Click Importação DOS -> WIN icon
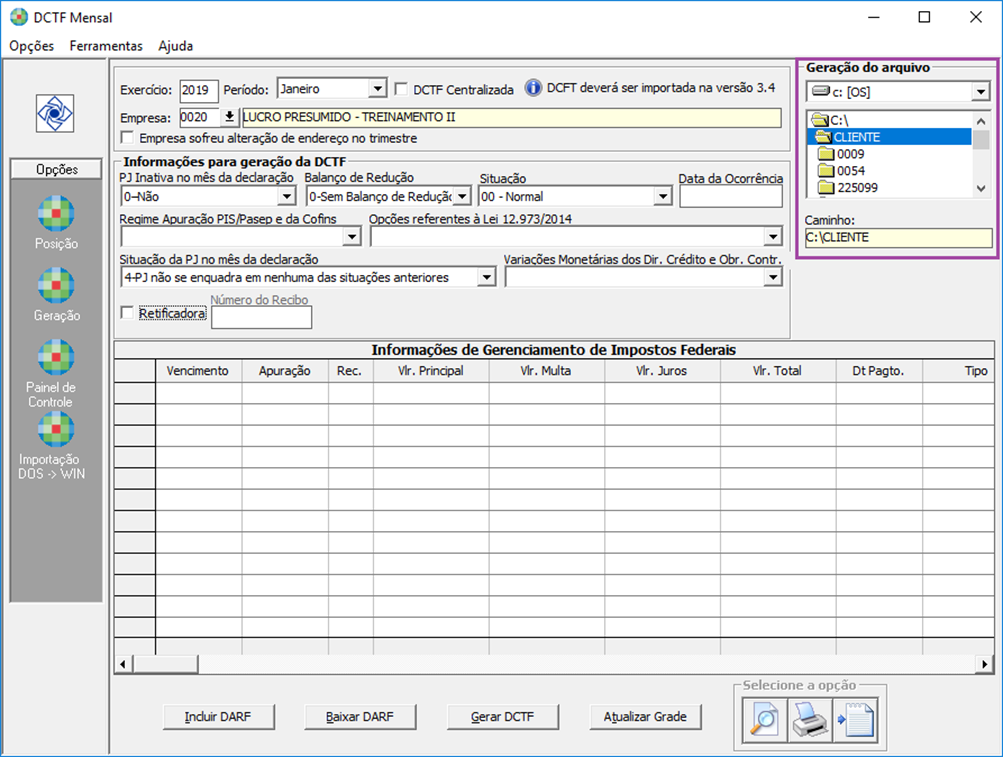Viewport: 1003px width, 757px height. (x=56, y=429)
